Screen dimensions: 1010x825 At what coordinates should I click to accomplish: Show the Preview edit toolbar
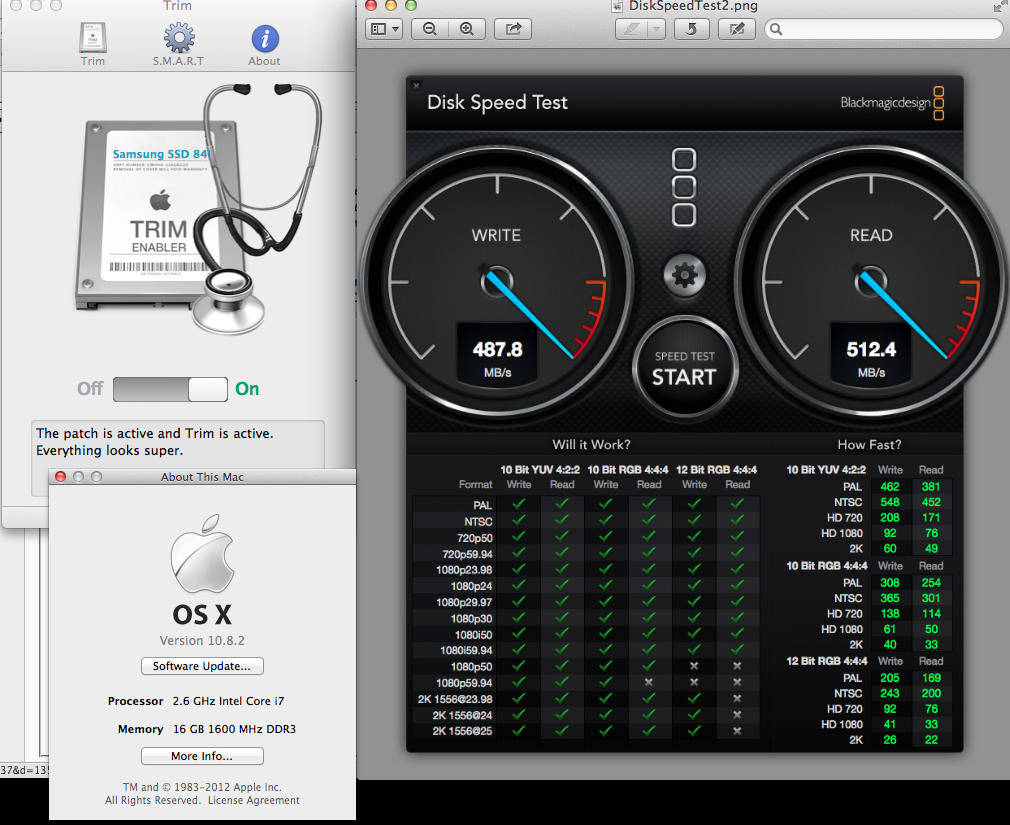737,29
